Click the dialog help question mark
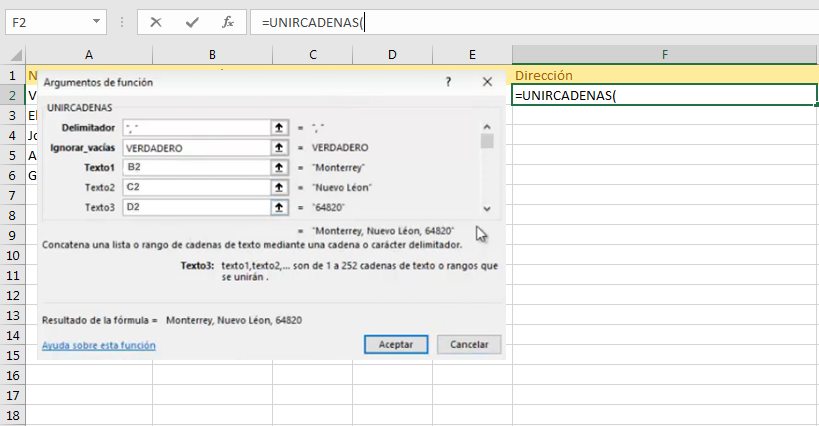 [x=448, y=82]
